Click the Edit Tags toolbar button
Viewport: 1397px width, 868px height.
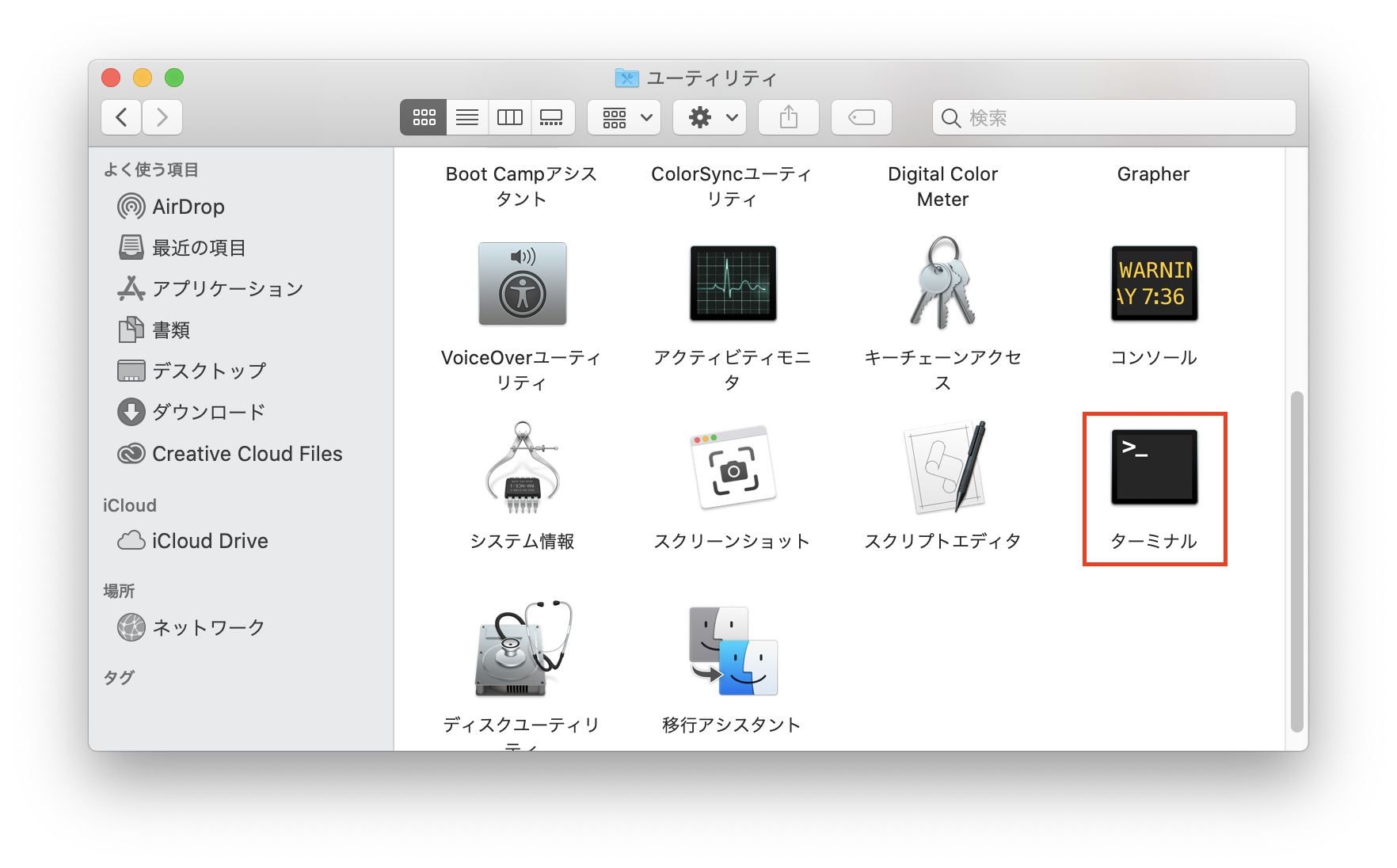click(862, 117)
